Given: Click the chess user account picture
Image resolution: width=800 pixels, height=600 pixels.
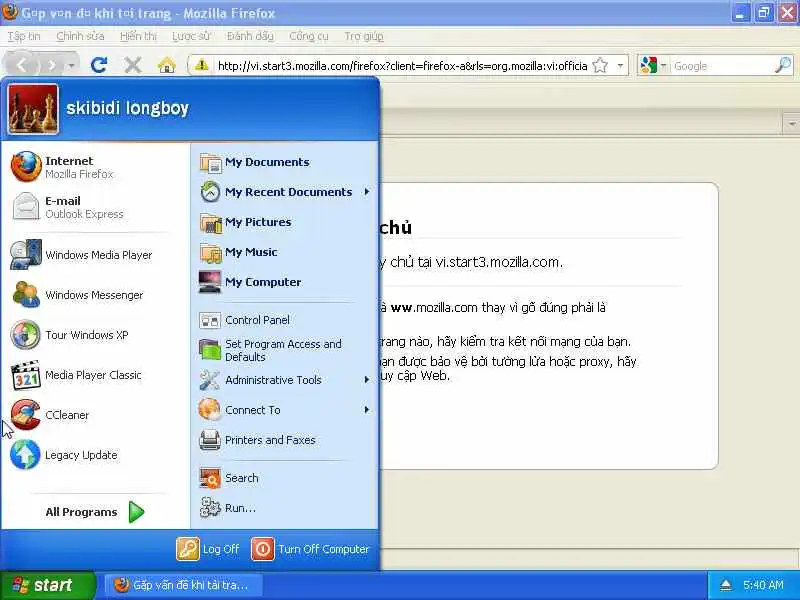Looking at the screenshot, I should 33,109.
